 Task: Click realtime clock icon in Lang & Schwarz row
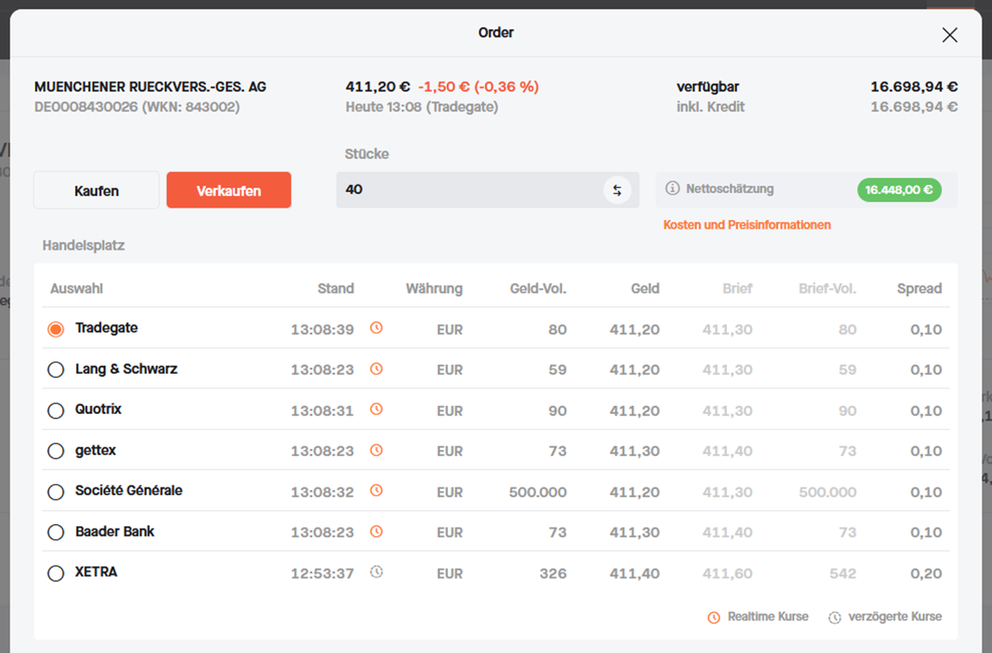point(376,369)
